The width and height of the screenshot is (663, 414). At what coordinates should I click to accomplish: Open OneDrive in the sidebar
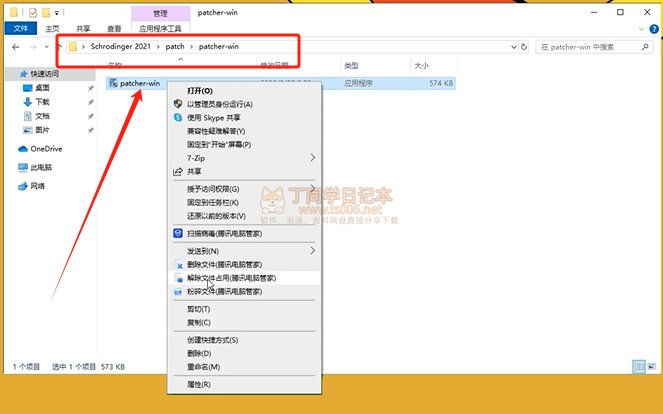[x=46, y=149]
